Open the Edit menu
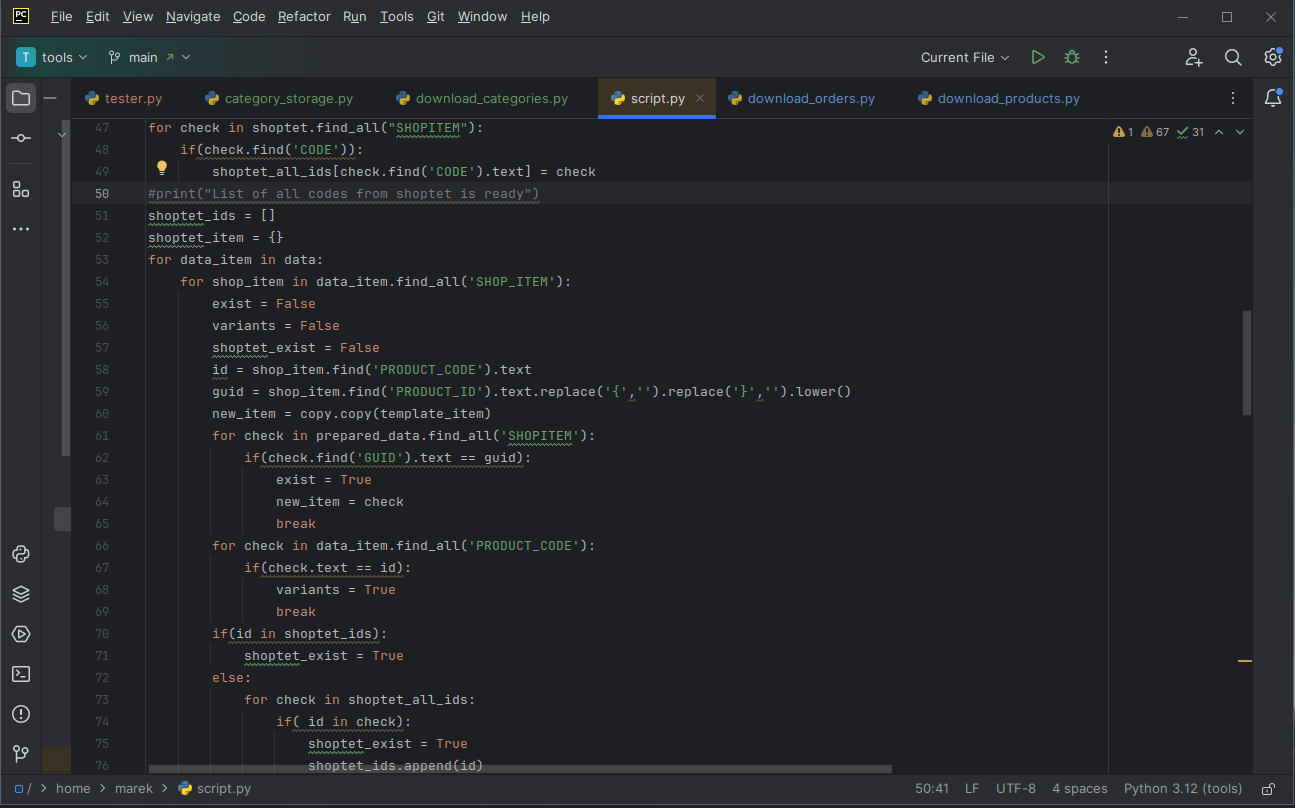 click(97, 17)
